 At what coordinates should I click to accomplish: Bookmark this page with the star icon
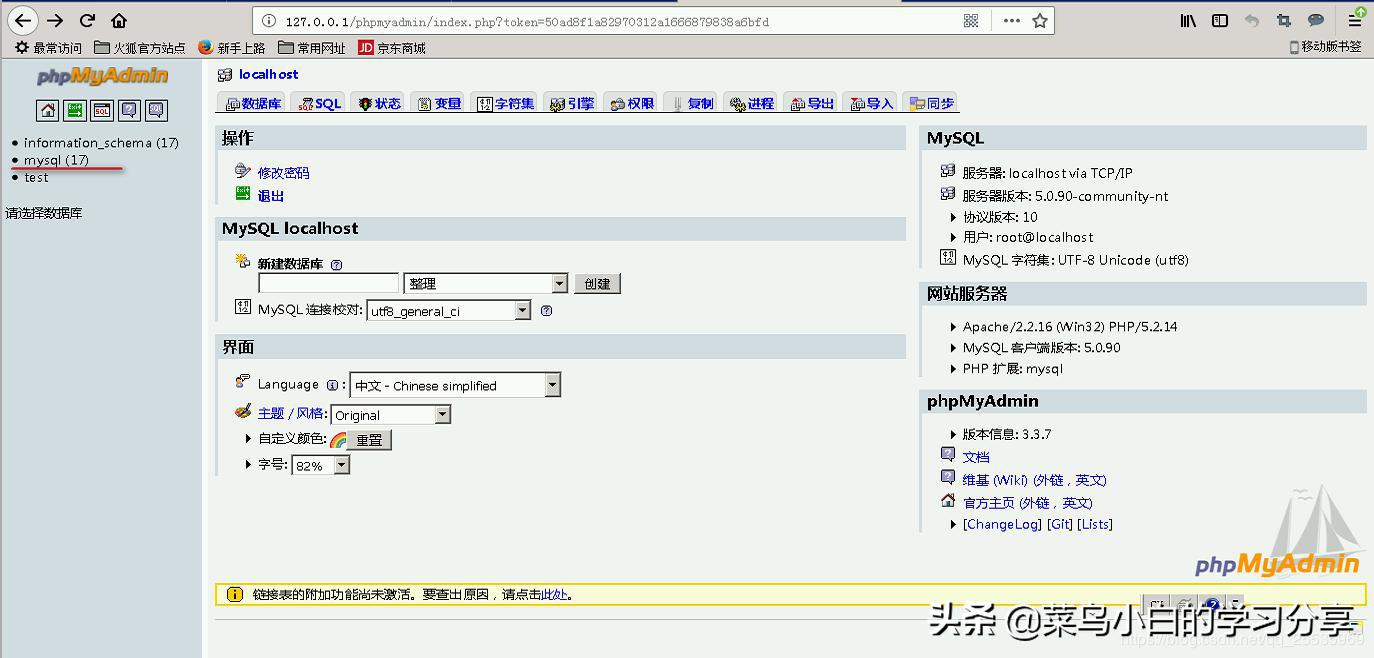1040,20
